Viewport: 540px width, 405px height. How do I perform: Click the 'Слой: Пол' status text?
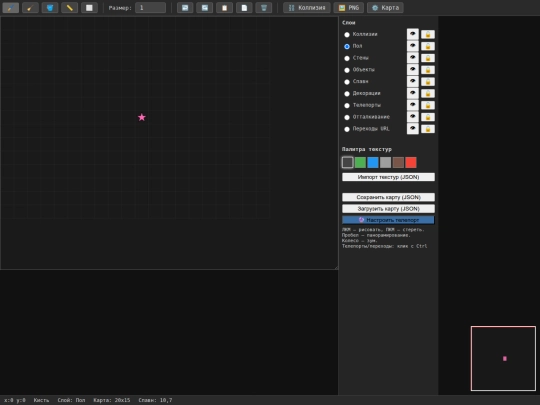[71, 400]
